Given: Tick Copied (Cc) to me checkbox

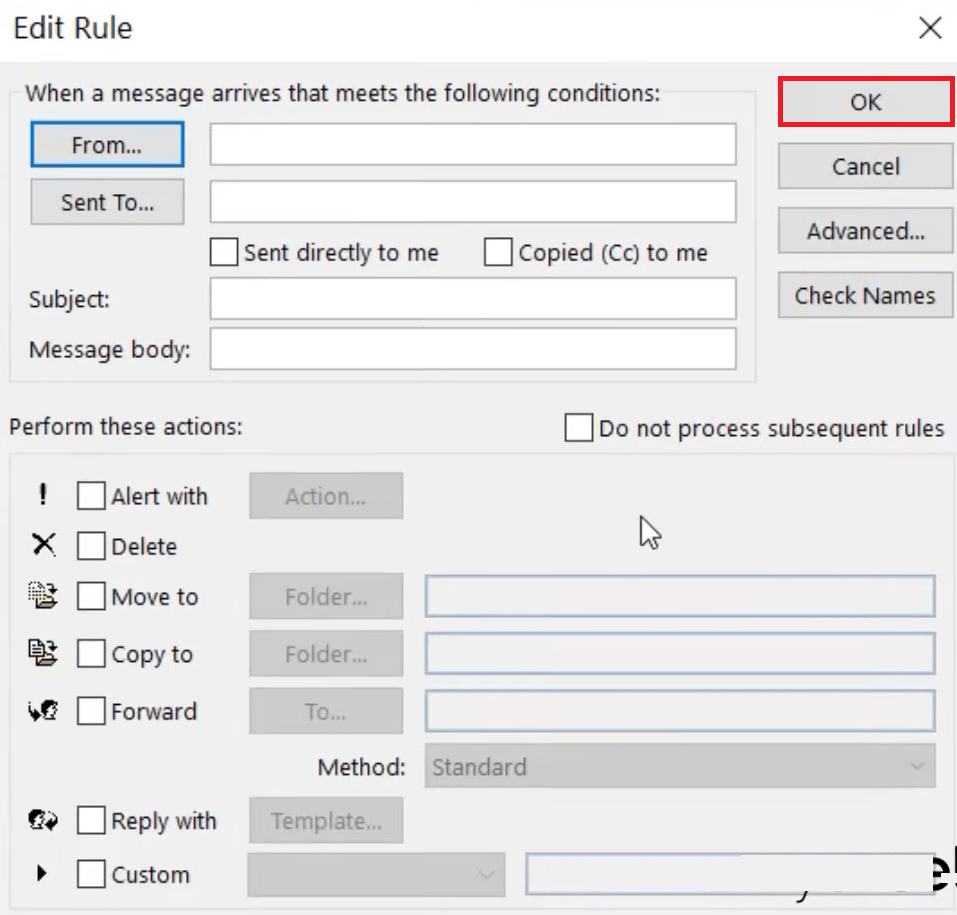Looking at the screenshot, I should tap(497, 252).
